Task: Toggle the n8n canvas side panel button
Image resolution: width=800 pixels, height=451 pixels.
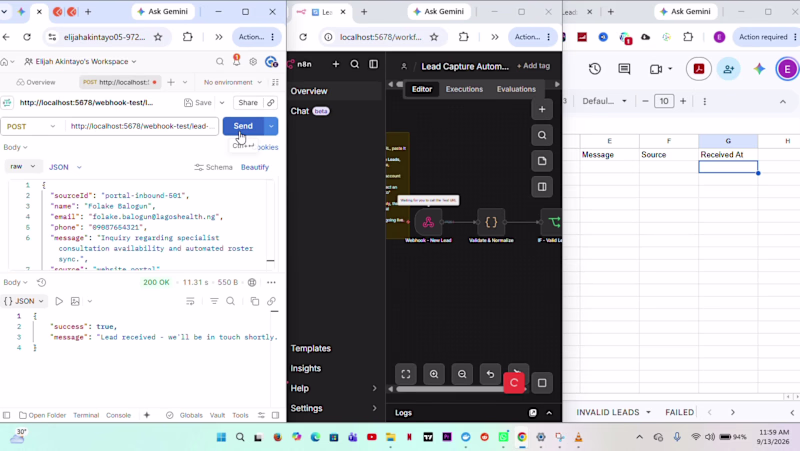Action: point(542,187)
